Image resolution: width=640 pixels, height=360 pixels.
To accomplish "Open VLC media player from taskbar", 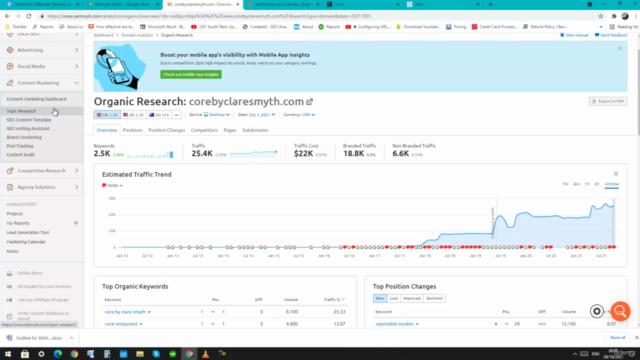I will [x=205, y=354].
